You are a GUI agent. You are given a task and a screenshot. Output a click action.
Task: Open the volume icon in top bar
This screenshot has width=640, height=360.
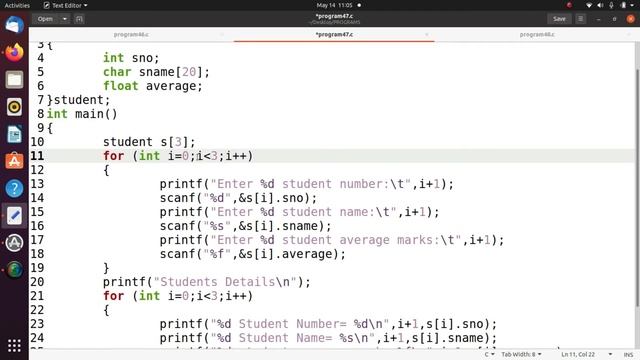(600, 5)
